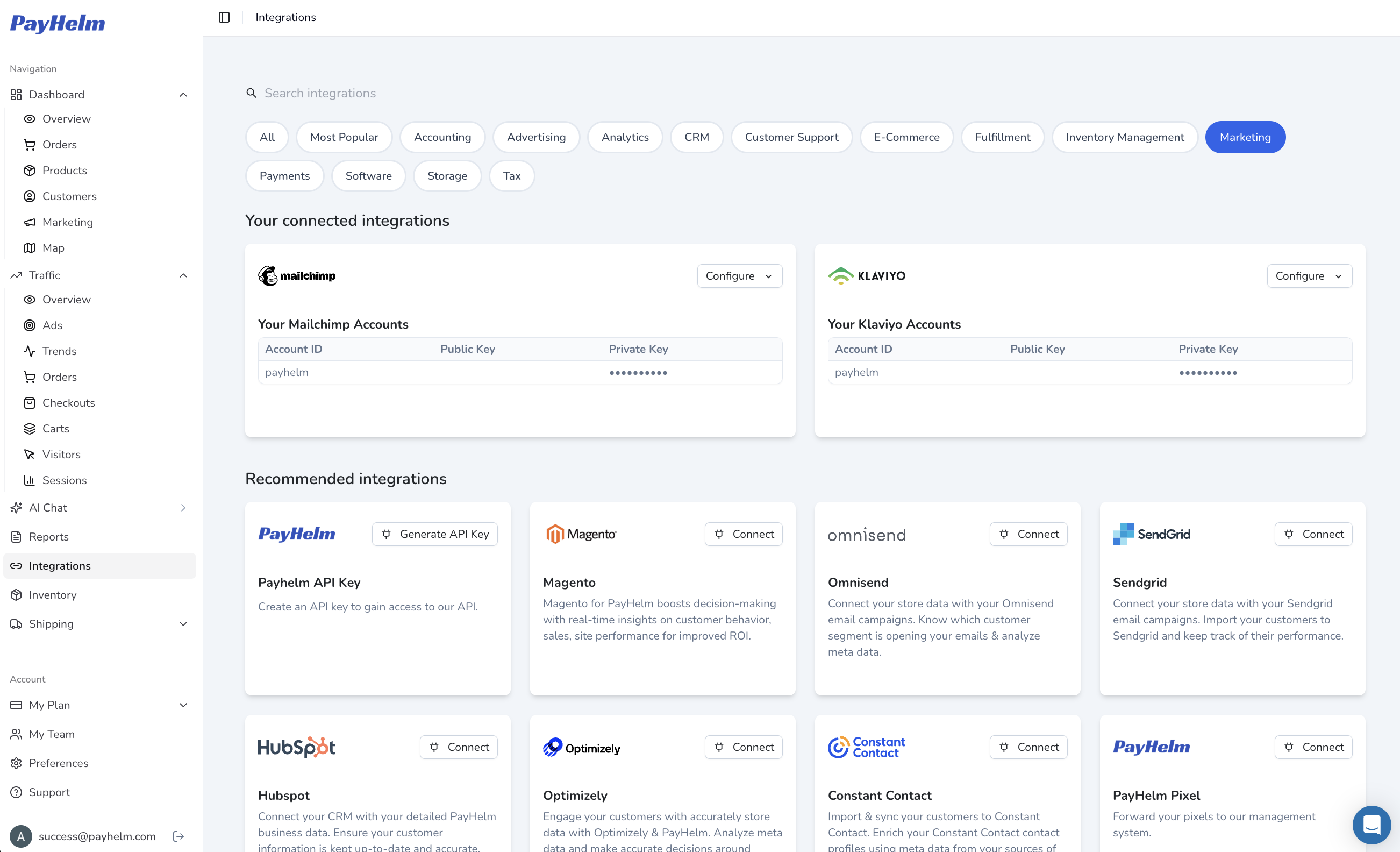Open Support help circle icon
Viewport: 1400px width, 852px height.
click(17, 792)
